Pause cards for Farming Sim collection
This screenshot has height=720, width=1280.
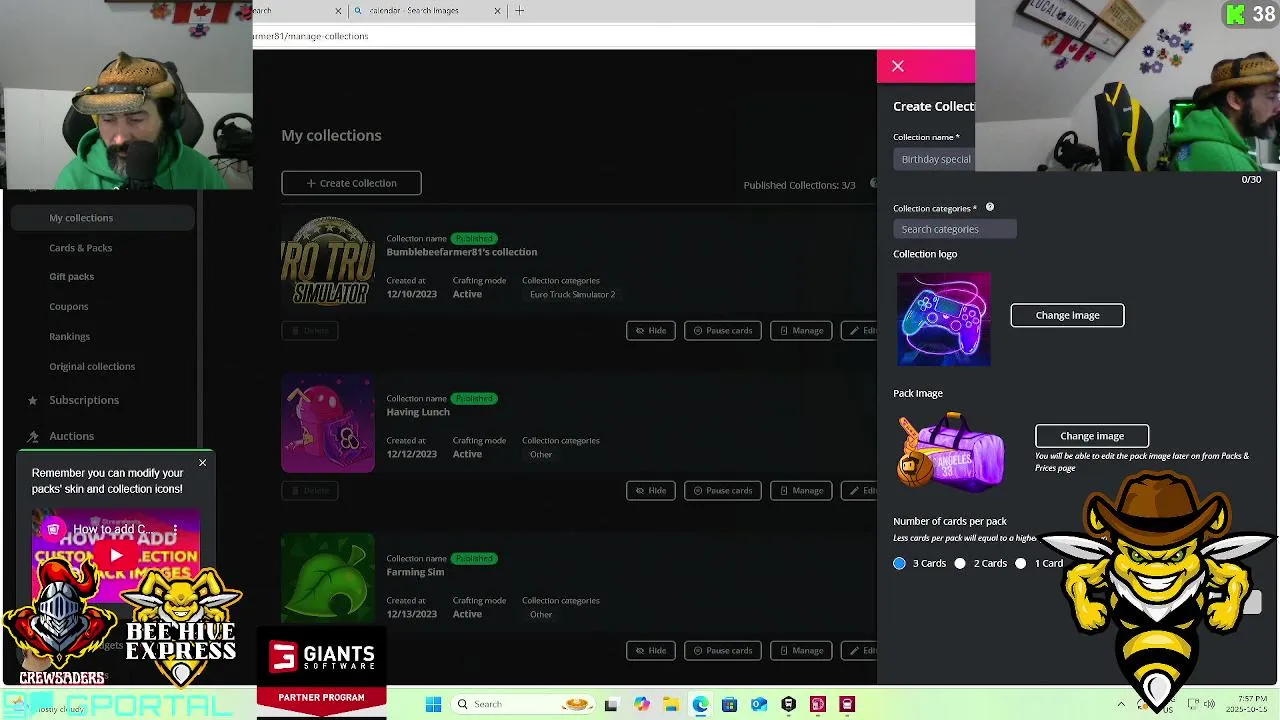coord(722,651)
